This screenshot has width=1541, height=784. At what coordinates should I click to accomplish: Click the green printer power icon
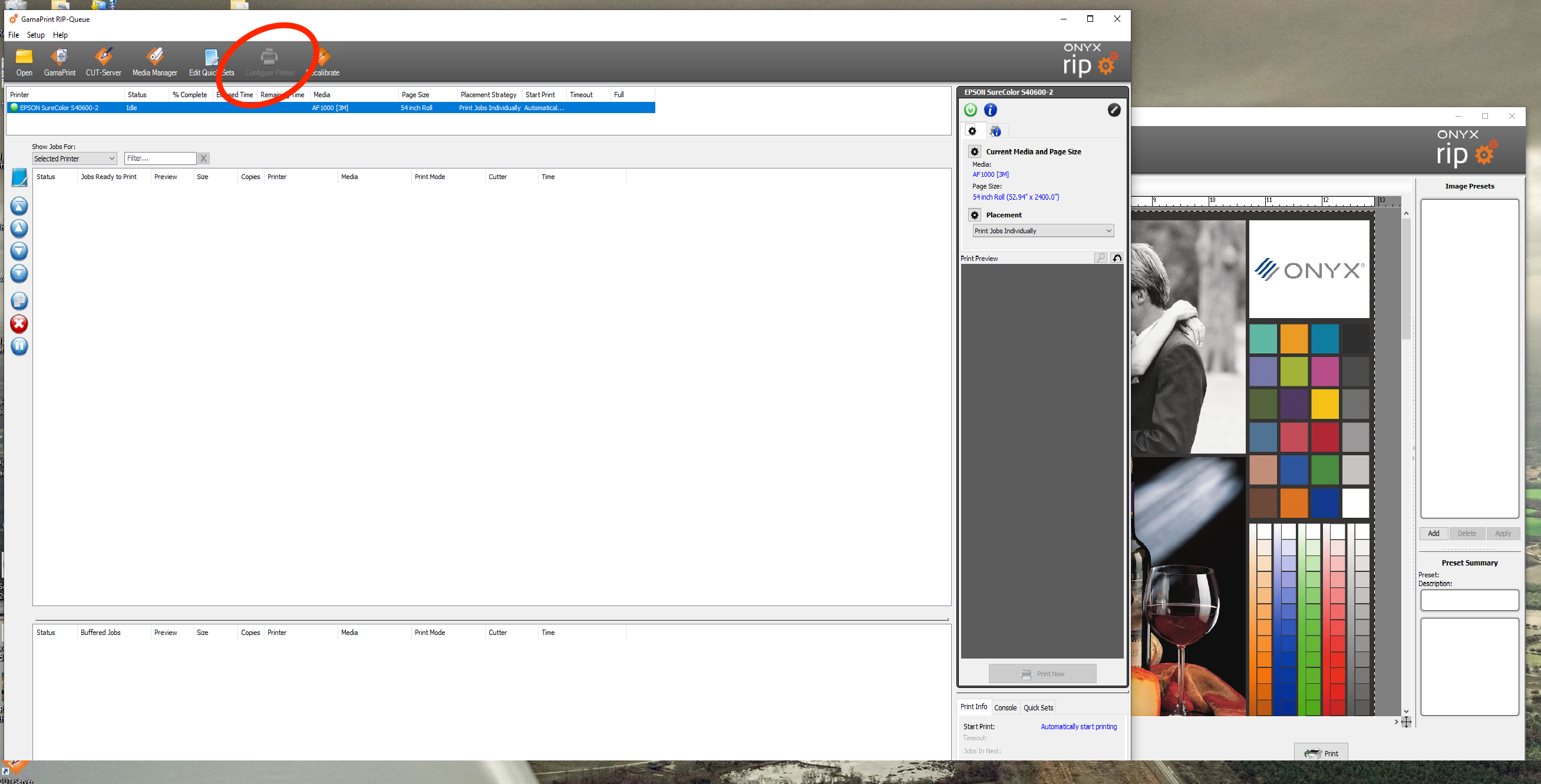coord(971,110)
